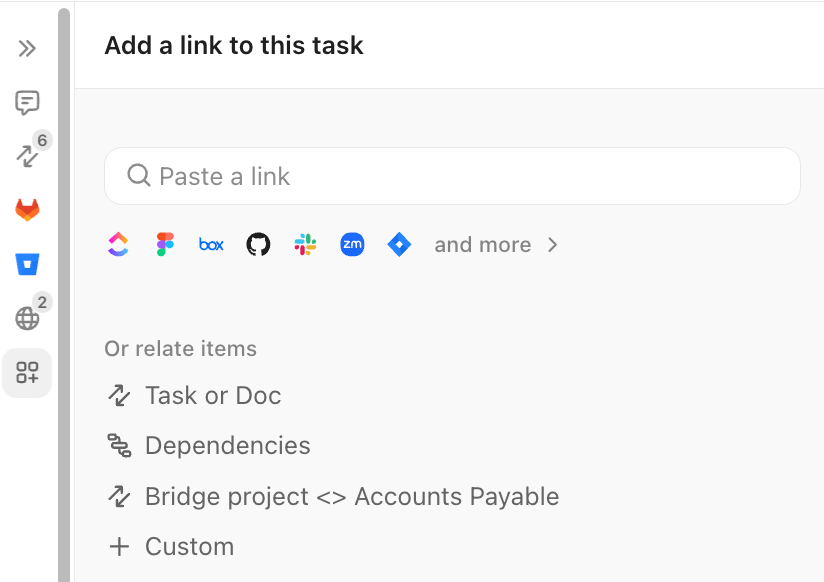Click the globe icon with badge 2
The height and width of the screenshot is (582, 824).
point(28,318)
